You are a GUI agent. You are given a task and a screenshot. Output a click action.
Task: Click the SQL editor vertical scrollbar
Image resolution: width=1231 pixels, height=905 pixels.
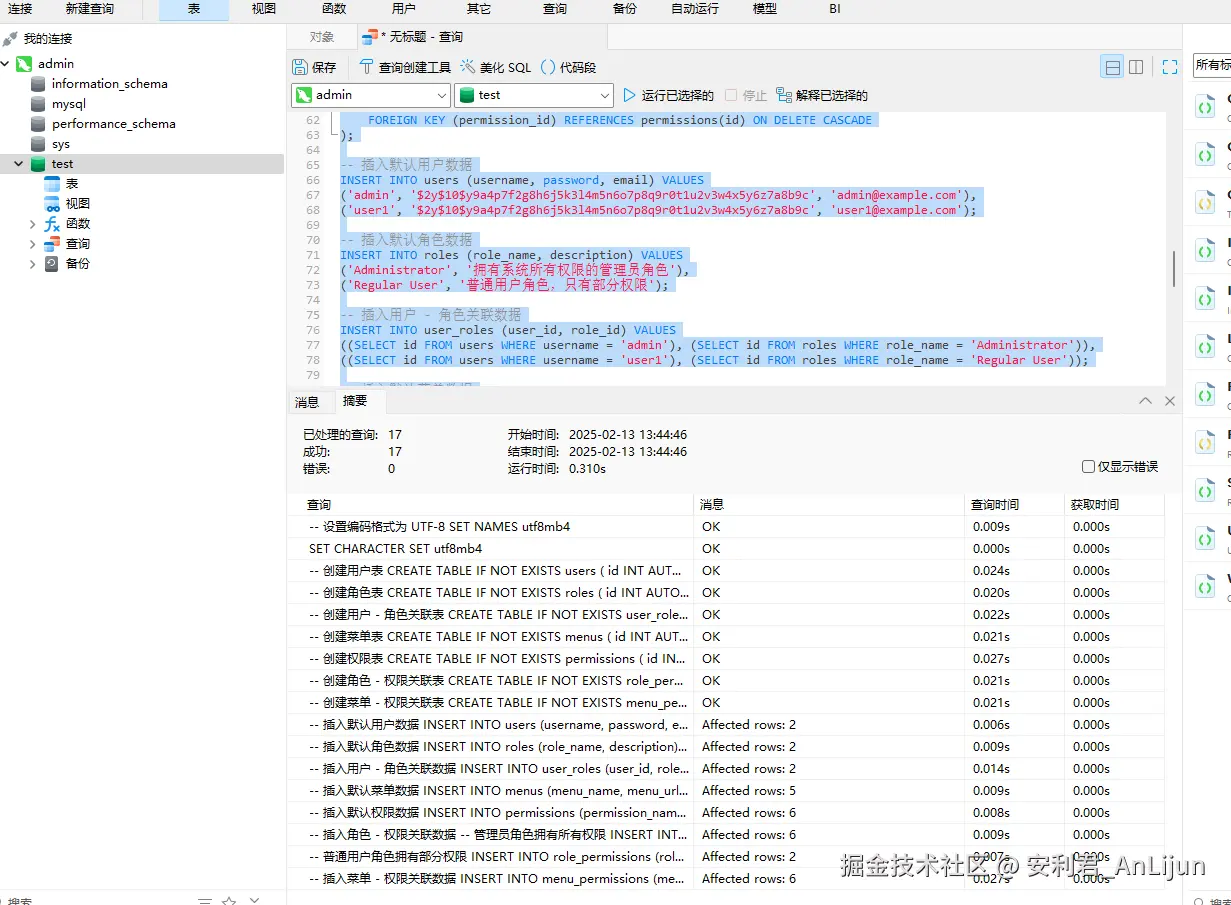pyautogui.click(x=1175, y=270)
